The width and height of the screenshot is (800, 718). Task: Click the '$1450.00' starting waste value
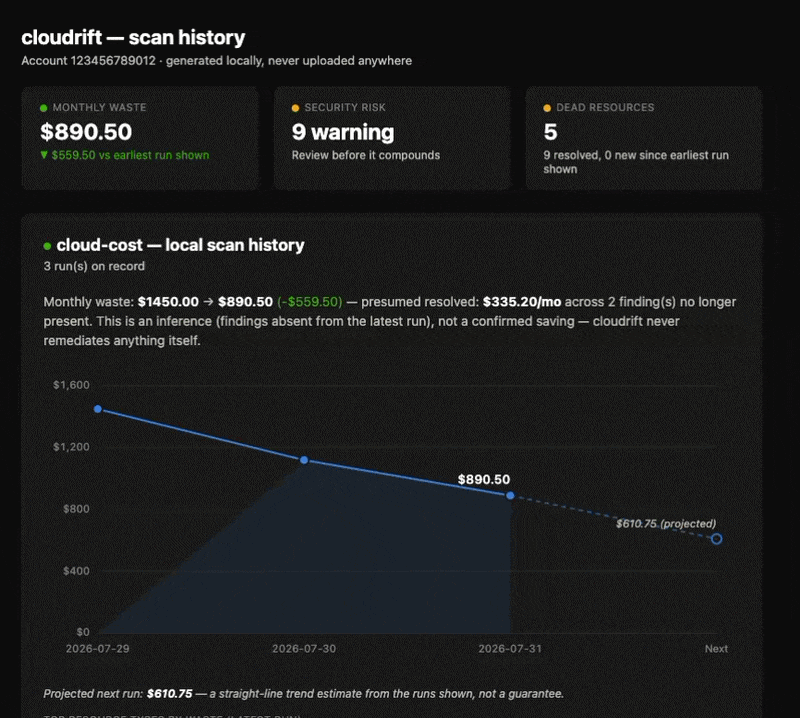click(168, 302)
